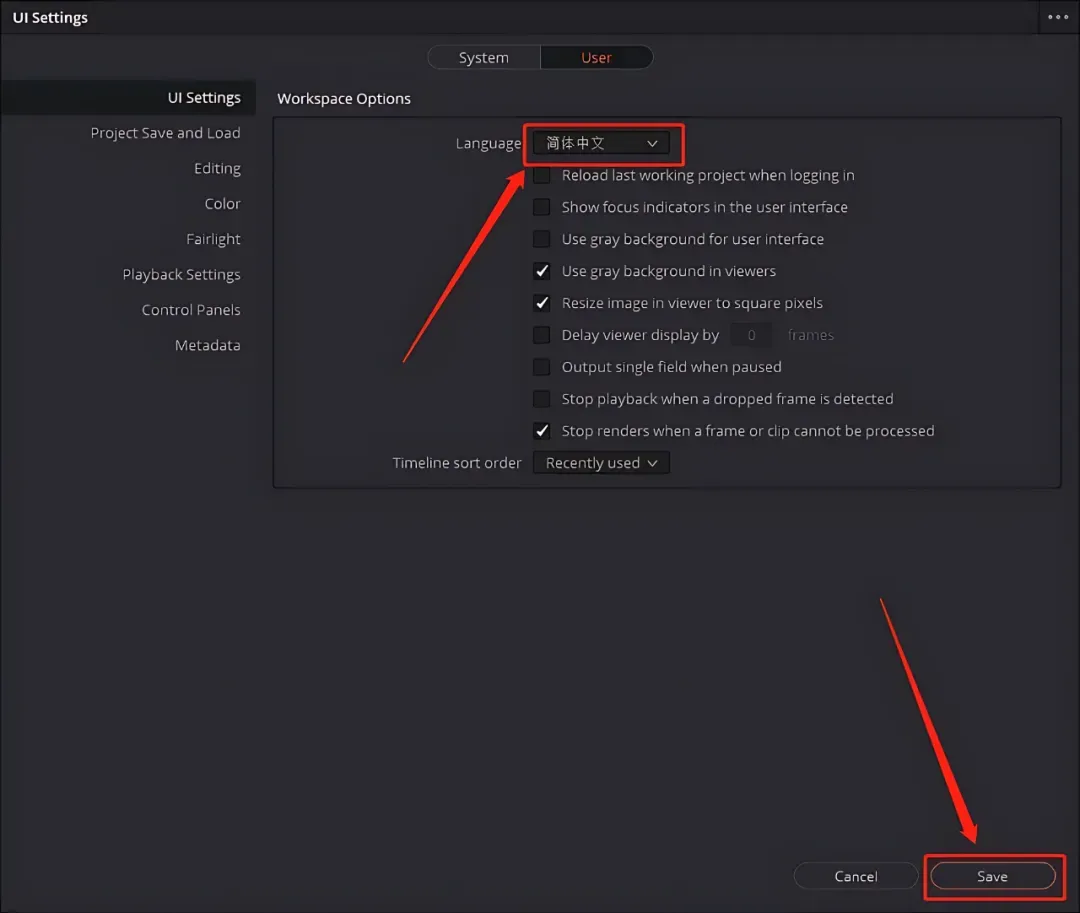Viewport: 1080px width, 913px height.
Task: Uncheck Use gray background in viewers
Action: click(x=542, y=271)
